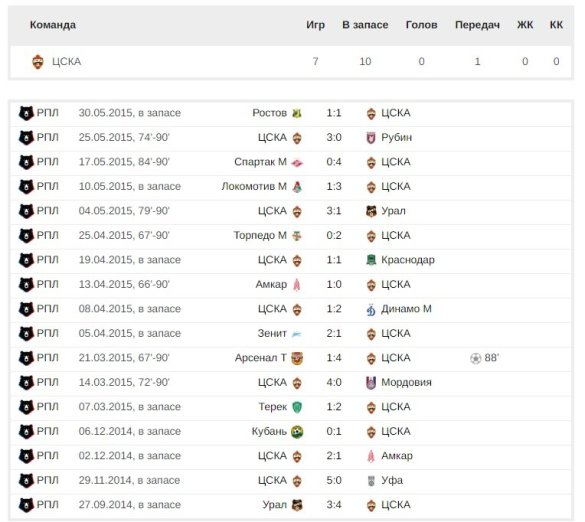Click the Rostov club crest icon
This screenshot has width=585, height=522.
point(297,113)
